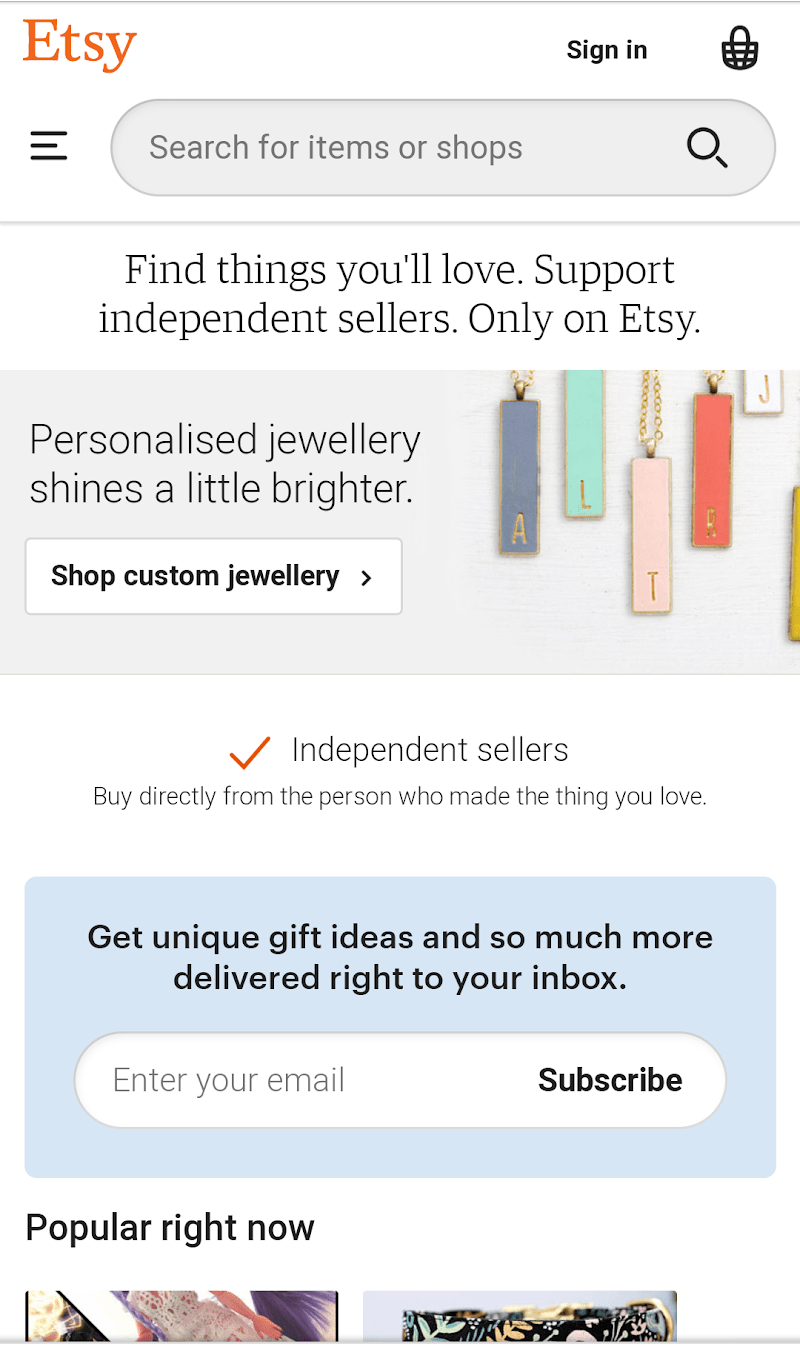Click the Sign in link
The image size is (800, 1350).
pos(606,50)
